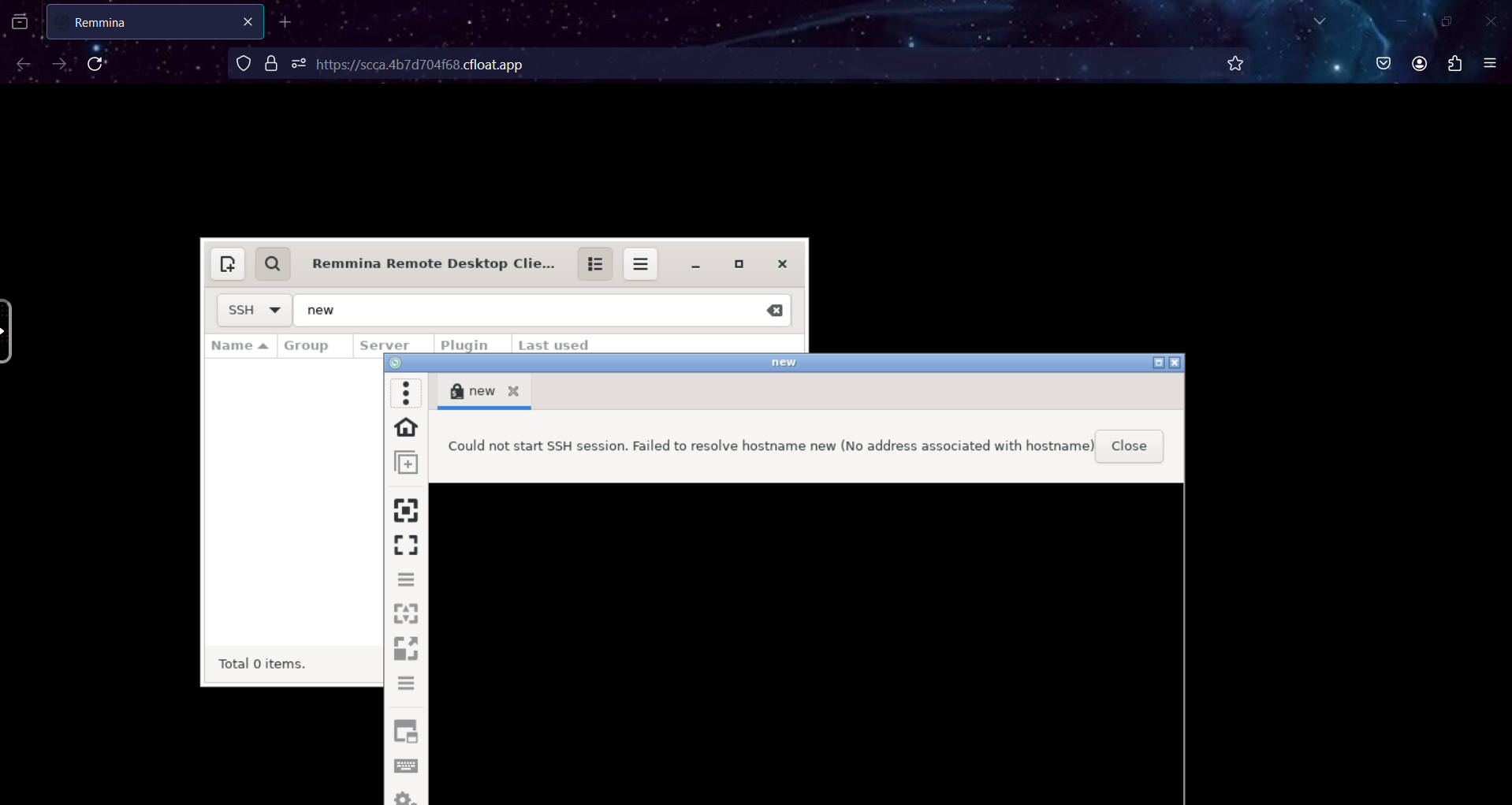Toggle fullscreen mode in connection sidebar
Screen dimensions: 1512x805
pos(406,545)
